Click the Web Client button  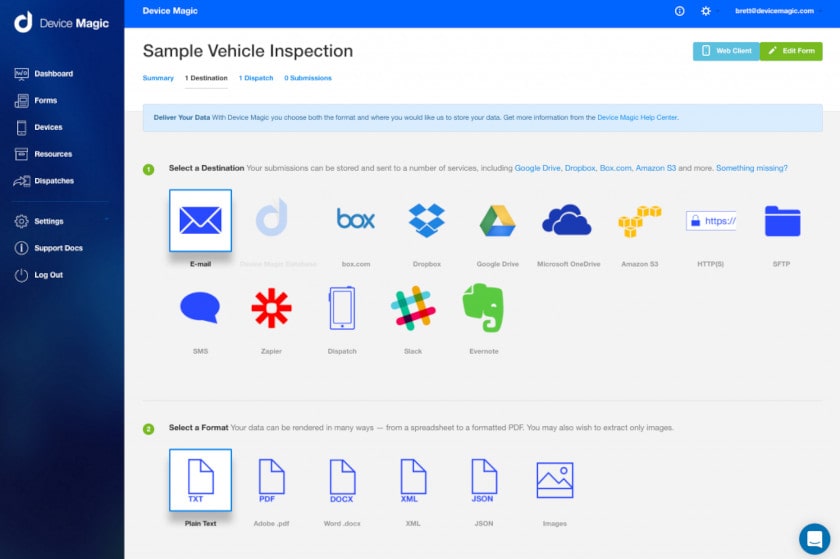pyautogui.click(x=726, y=51)
